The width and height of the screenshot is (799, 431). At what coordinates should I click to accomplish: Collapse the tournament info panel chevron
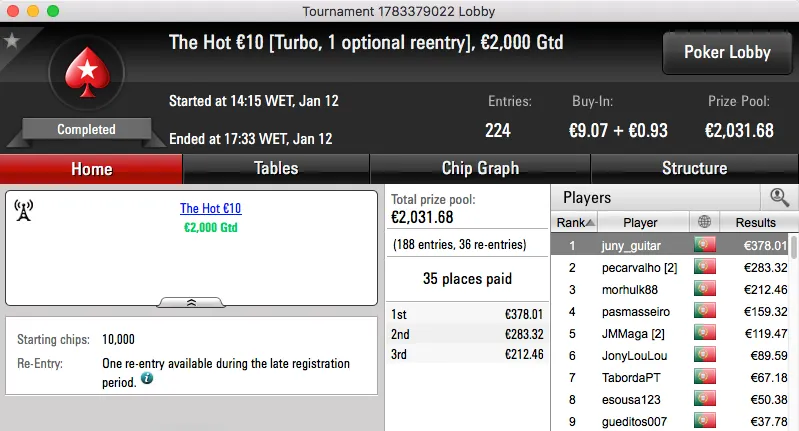191,301
